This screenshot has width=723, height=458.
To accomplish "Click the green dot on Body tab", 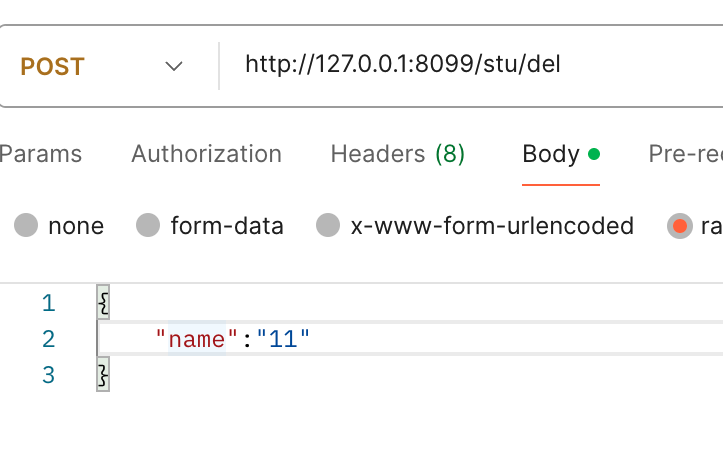I will 594,154.
